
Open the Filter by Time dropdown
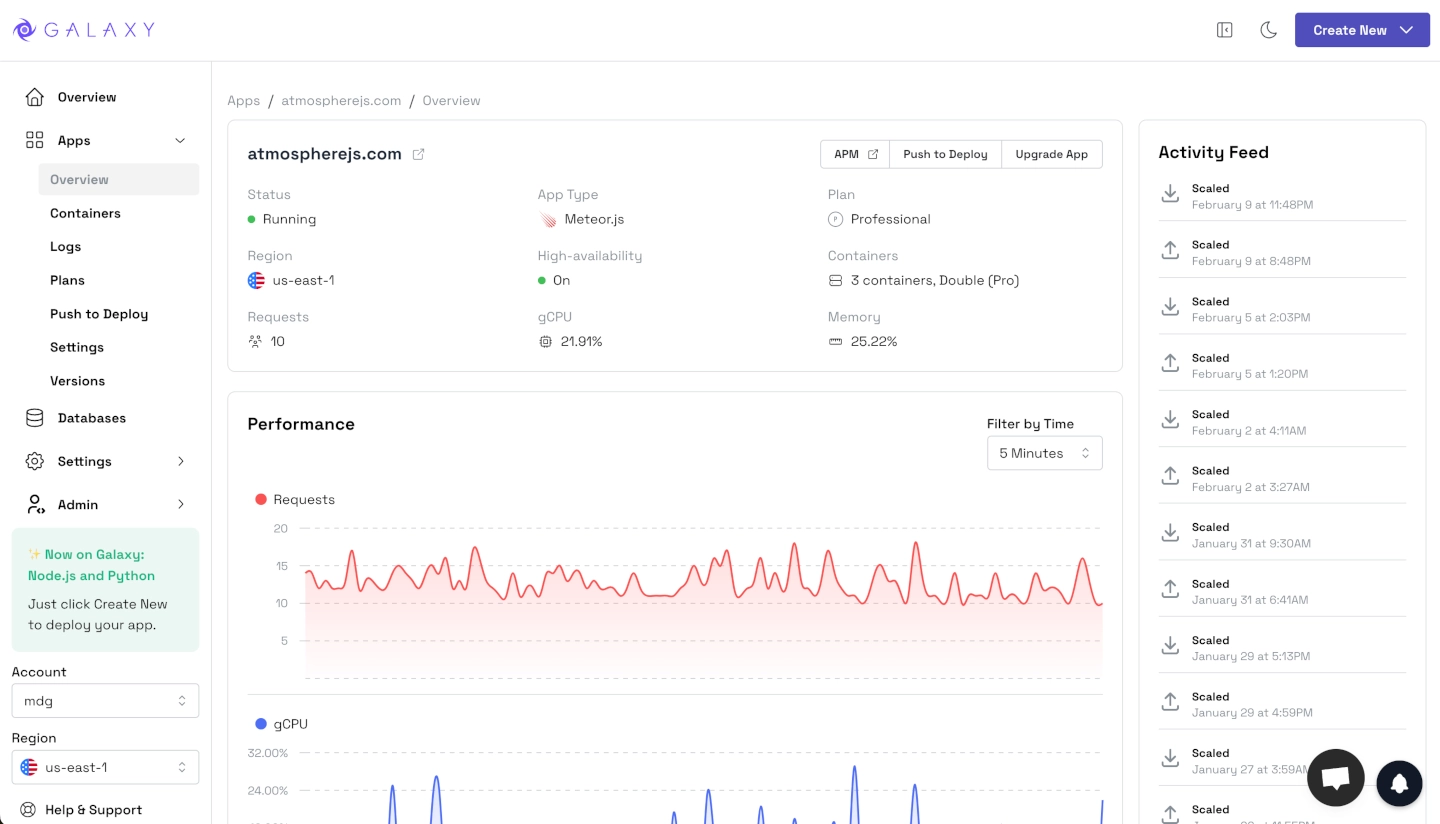(1044, 453)
